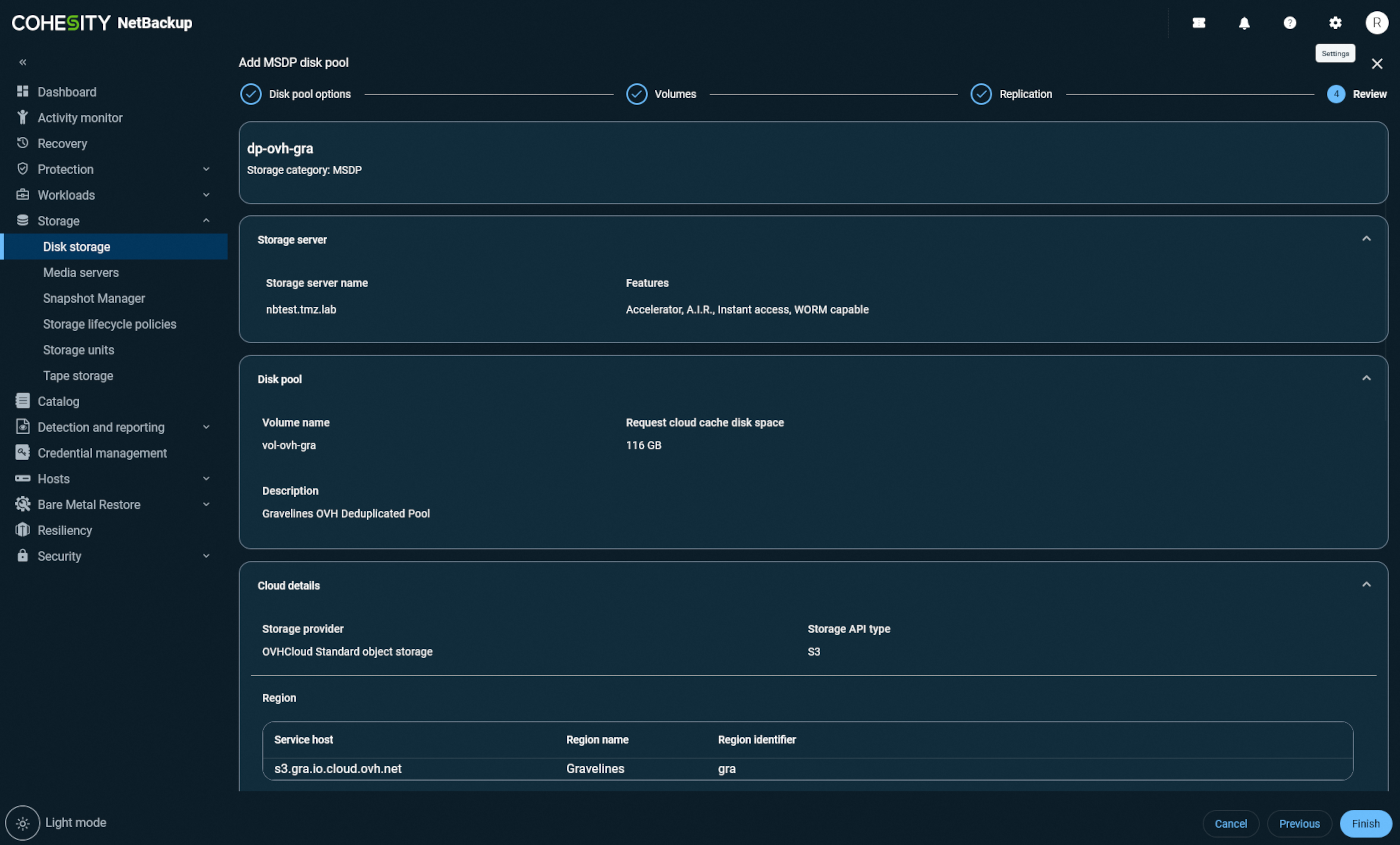
Task: Click the Previous button
Action: coord(1299,823)
